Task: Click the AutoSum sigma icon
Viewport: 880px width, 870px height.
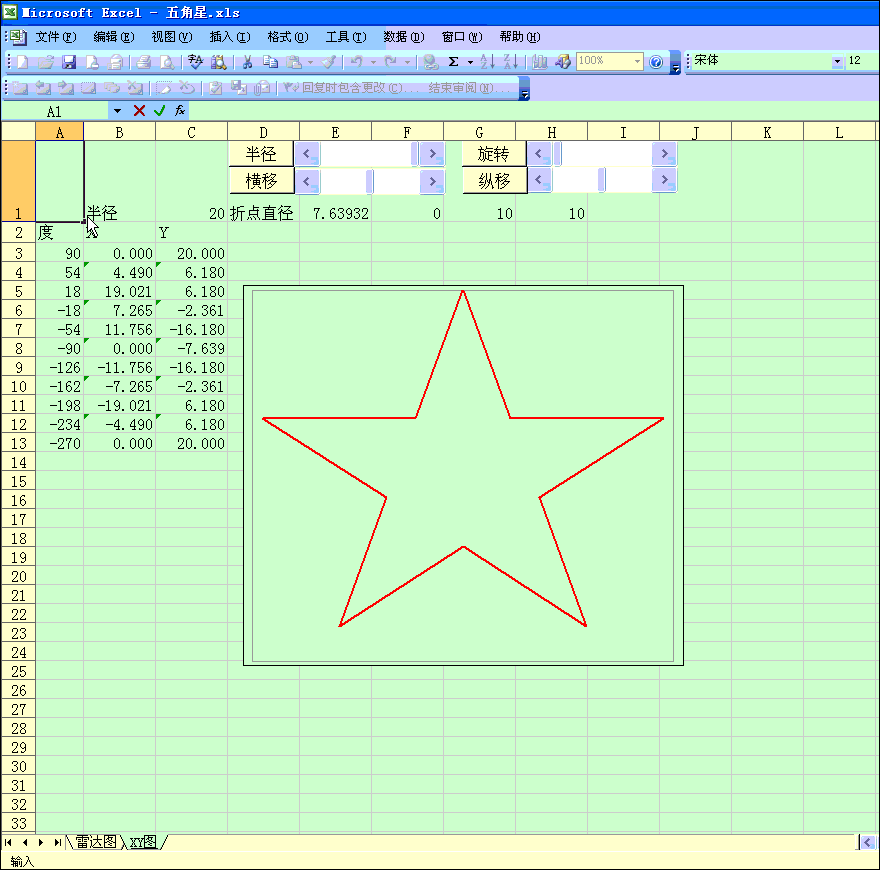Action: click(x=453, y=62)
